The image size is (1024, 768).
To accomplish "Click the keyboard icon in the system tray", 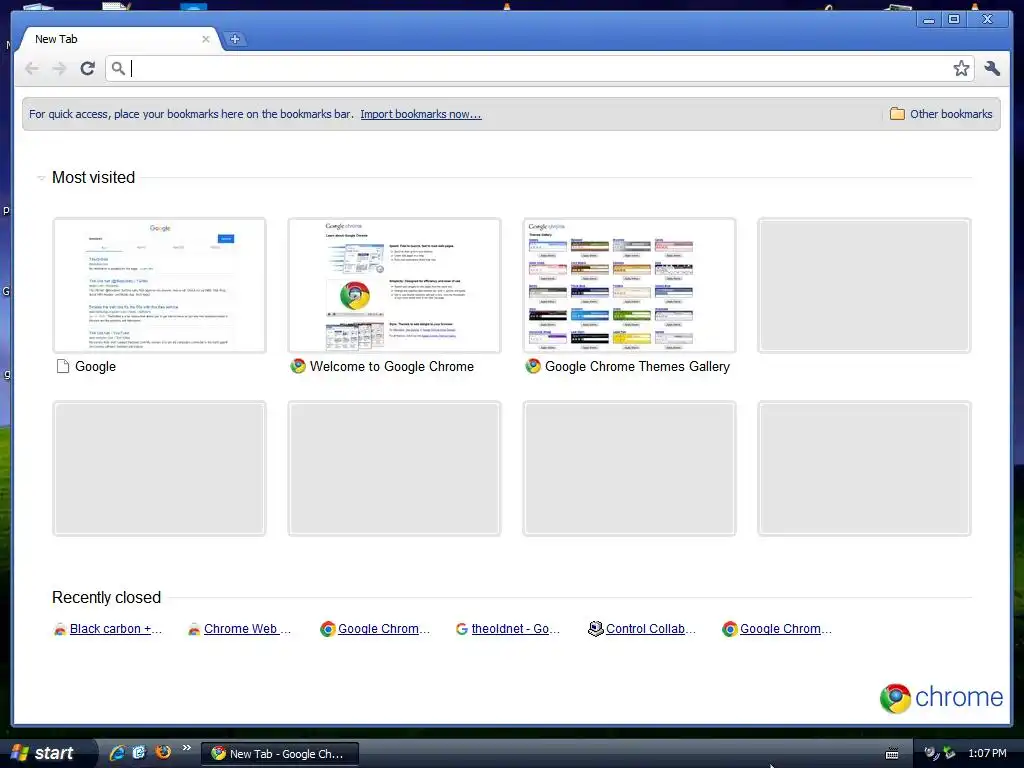I will (891, 754).
